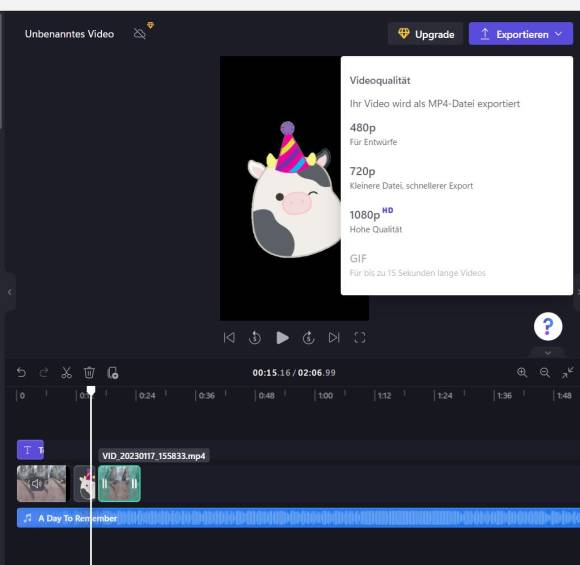This screenshot has height=565, width=580.
Task: Select the A Day To Remember audio track
Action: (x=298, y=518)
